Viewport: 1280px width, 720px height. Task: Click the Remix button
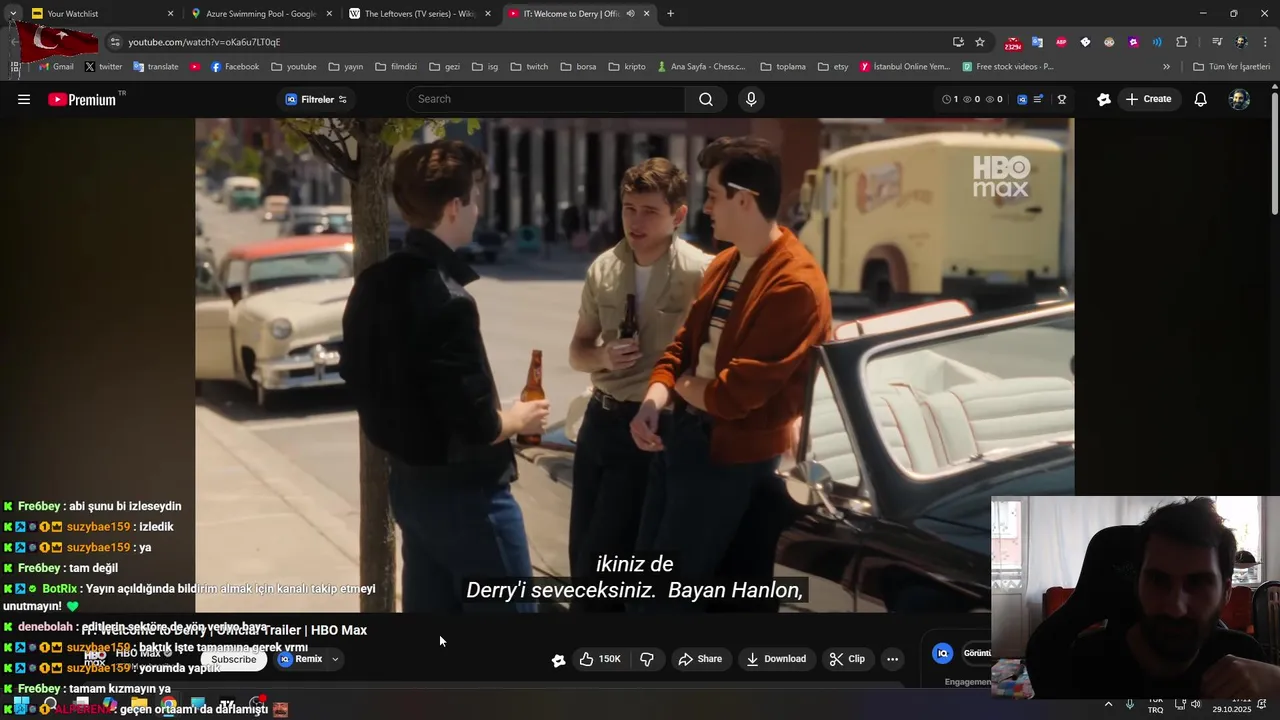click(x=301, y=659)
